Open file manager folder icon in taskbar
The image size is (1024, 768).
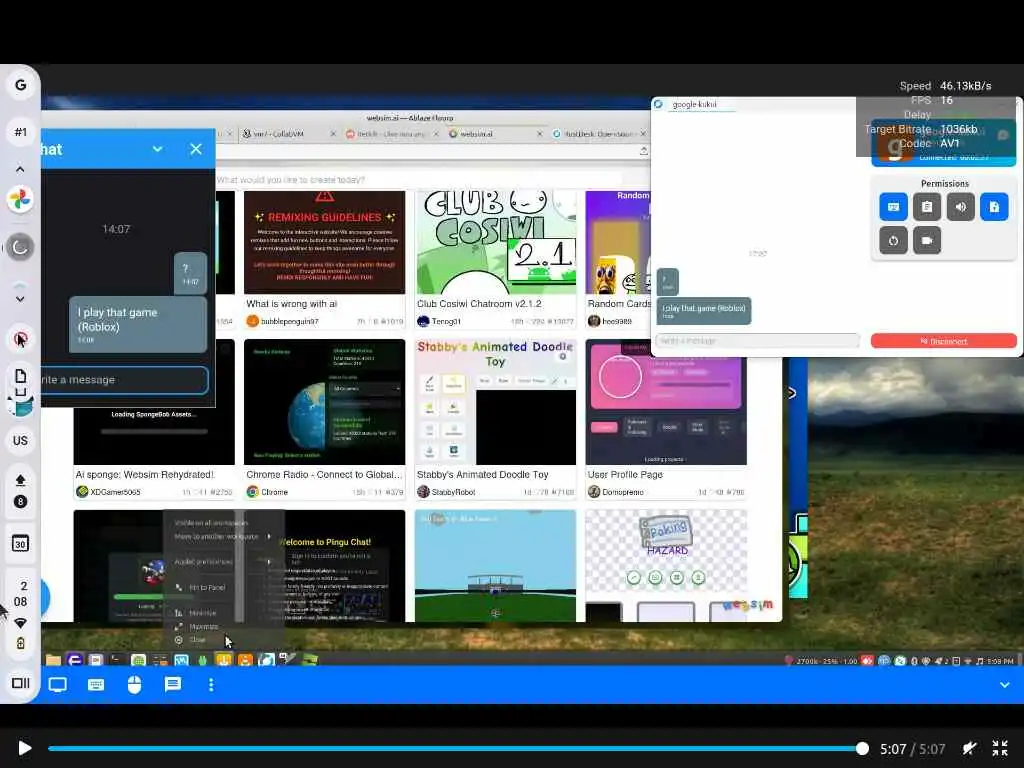[54, 660]
